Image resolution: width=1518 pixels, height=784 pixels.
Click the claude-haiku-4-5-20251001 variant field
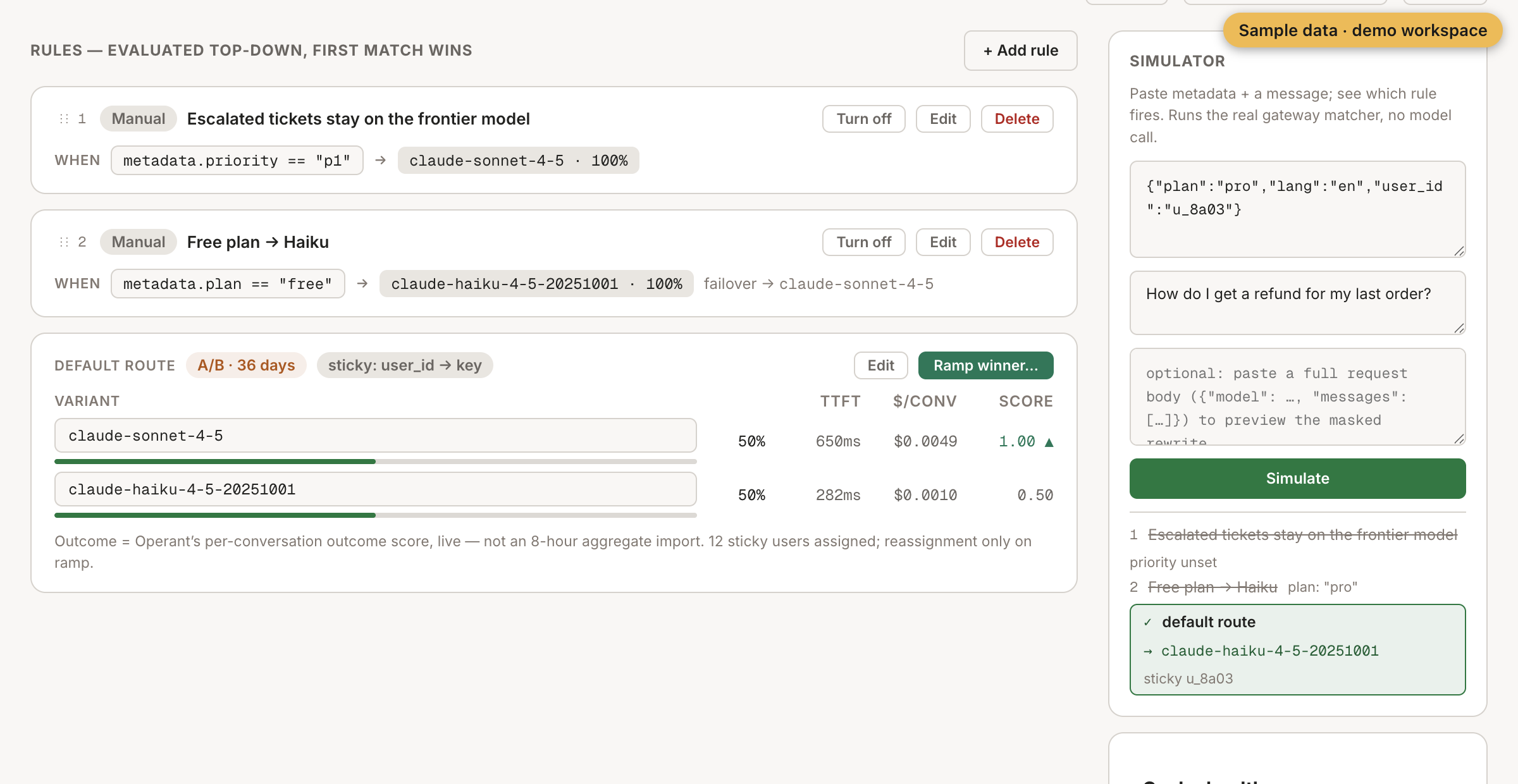pyautogui.click(x=376, y=489)
